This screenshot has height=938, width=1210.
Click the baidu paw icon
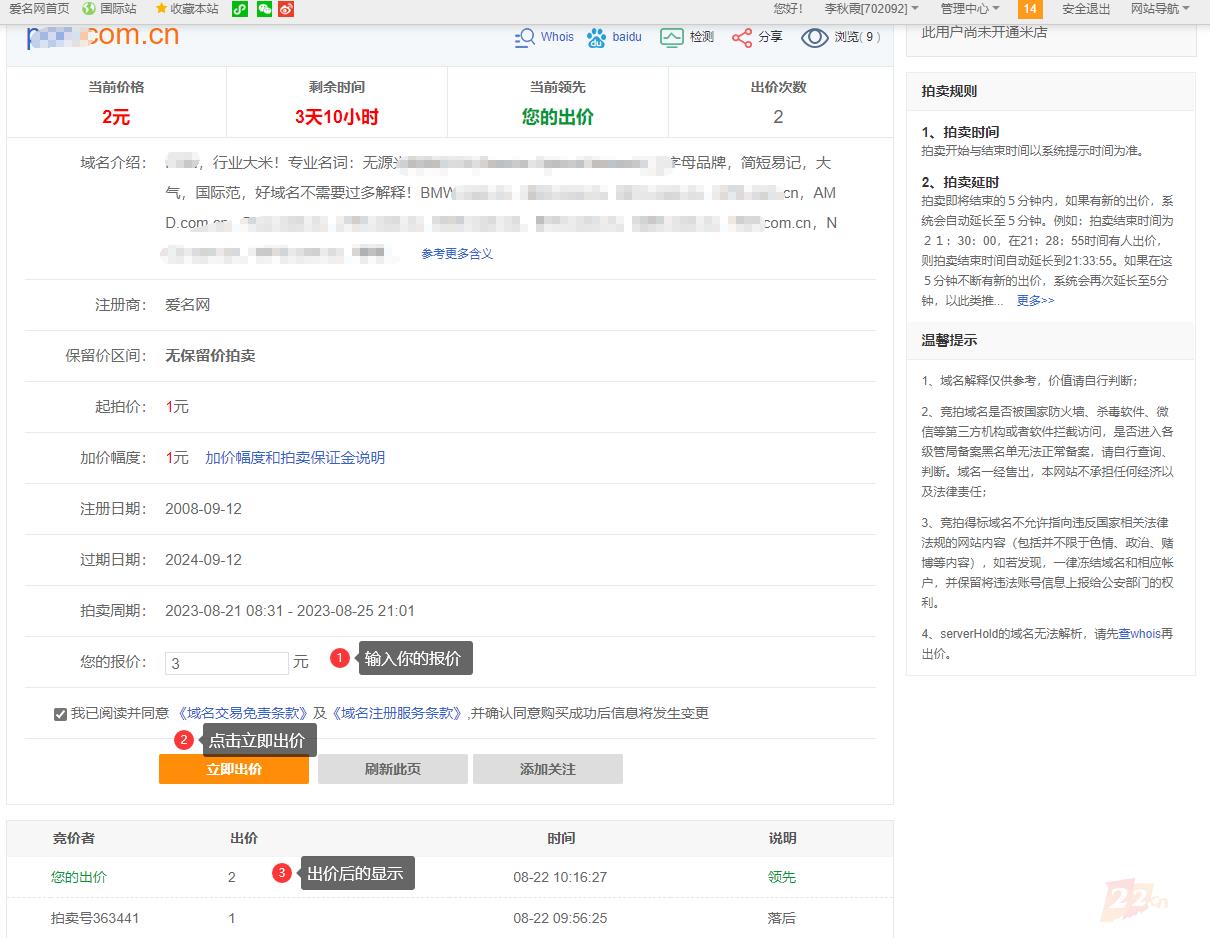tap(597, 38)
